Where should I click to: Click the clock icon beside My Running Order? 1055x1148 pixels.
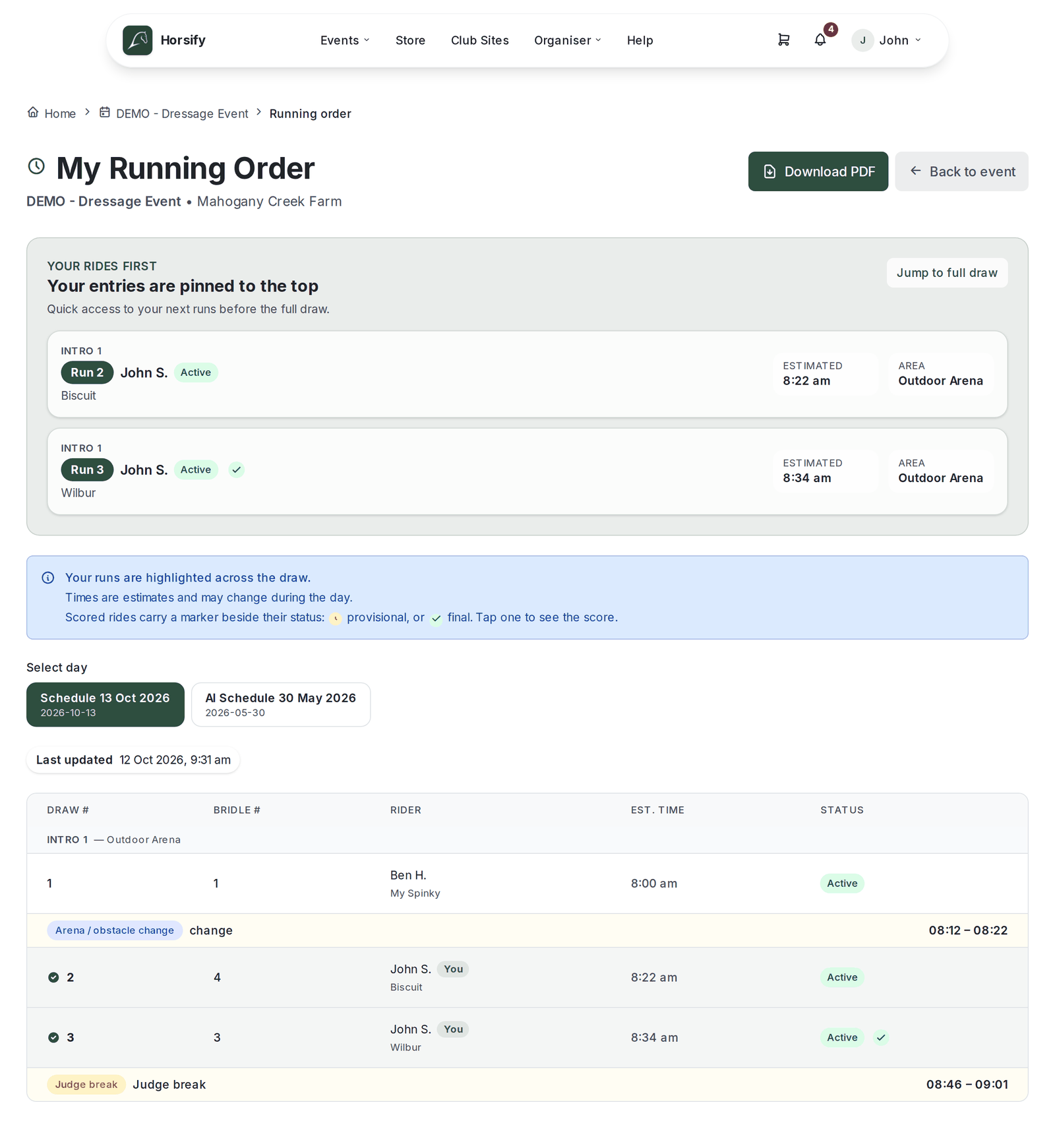[x=36, y=166]
